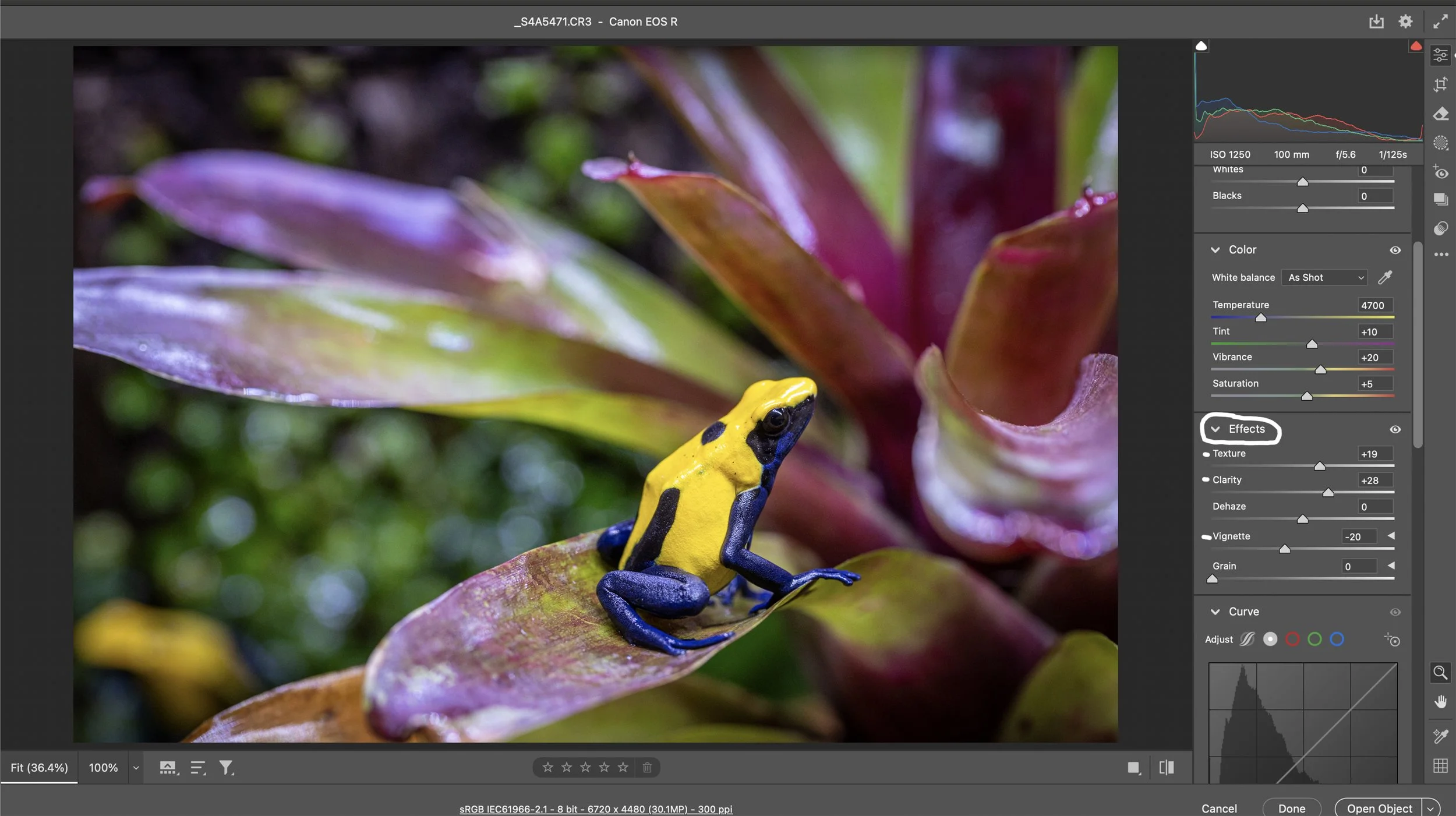Switch to the blue channel curve

(1337, 639)
